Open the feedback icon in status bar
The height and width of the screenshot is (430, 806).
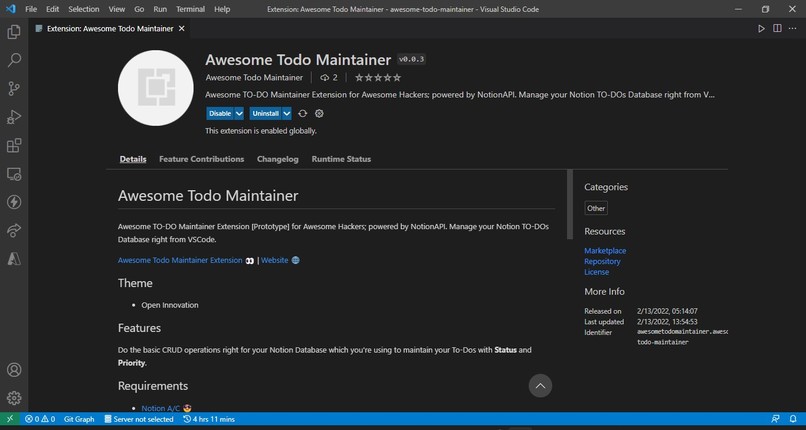(776, 419)
